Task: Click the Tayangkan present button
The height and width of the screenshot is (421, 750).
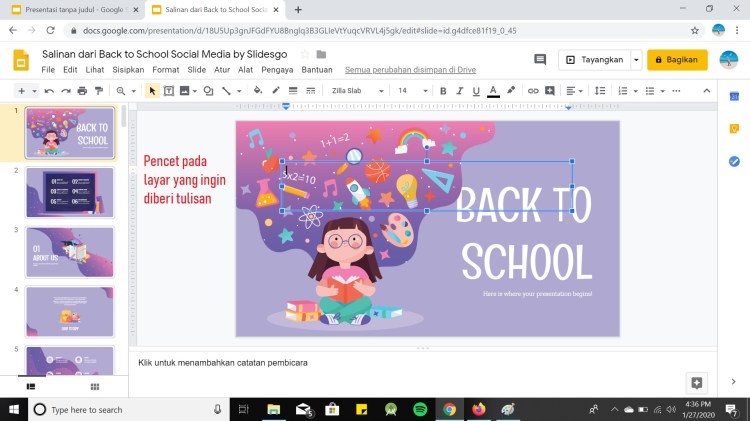Action: coord(594,60)
